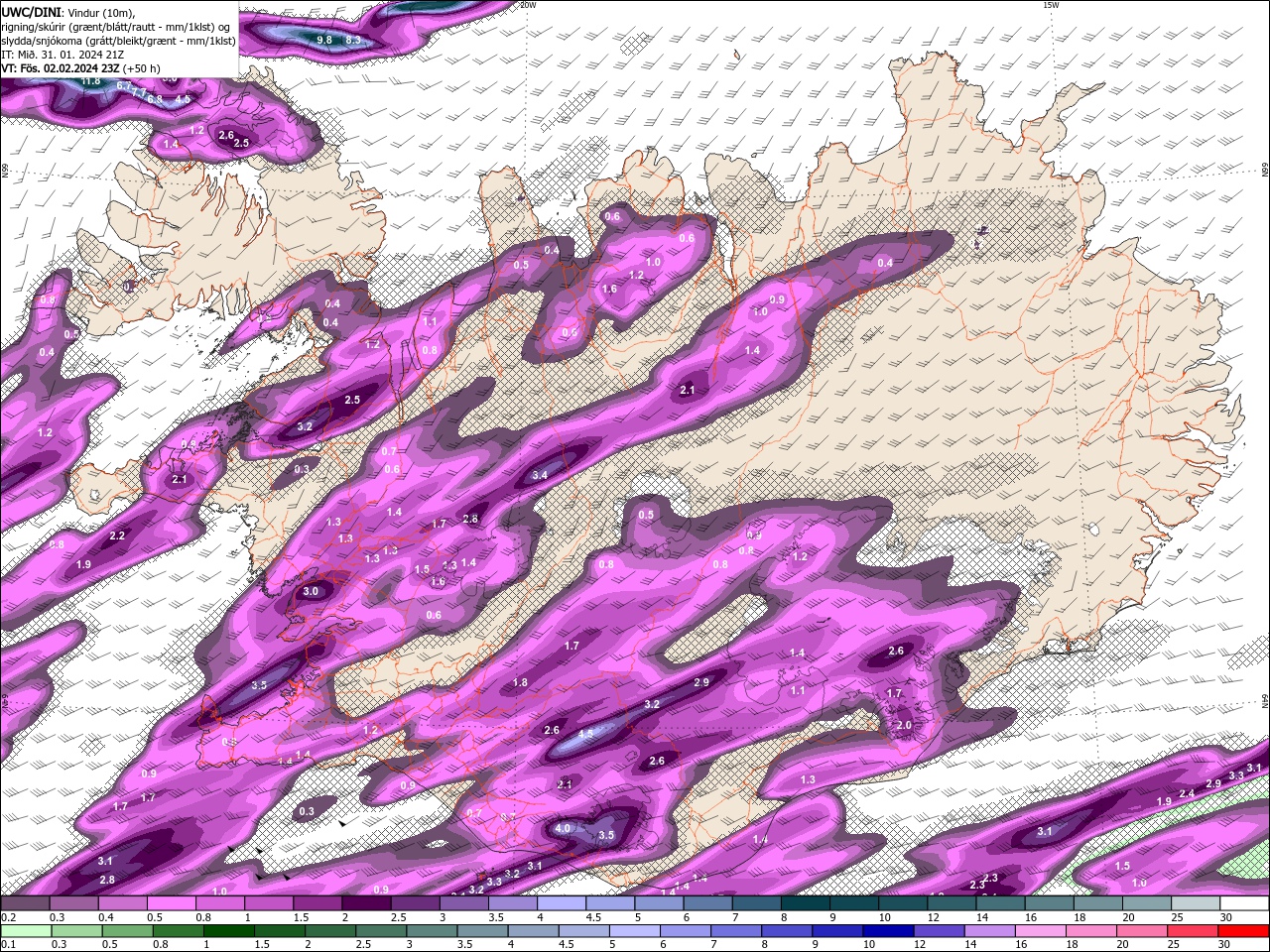Click the 9.8 precipitation value on the map
The image size is (1270, 952).
(x=324, y=40)
